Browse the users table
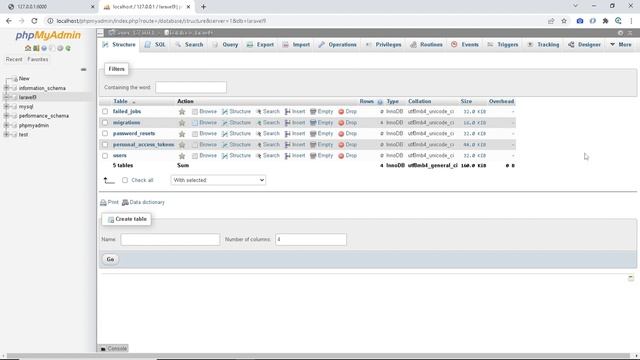The height and width of the screenshot is (360, 640). (204, 156)
